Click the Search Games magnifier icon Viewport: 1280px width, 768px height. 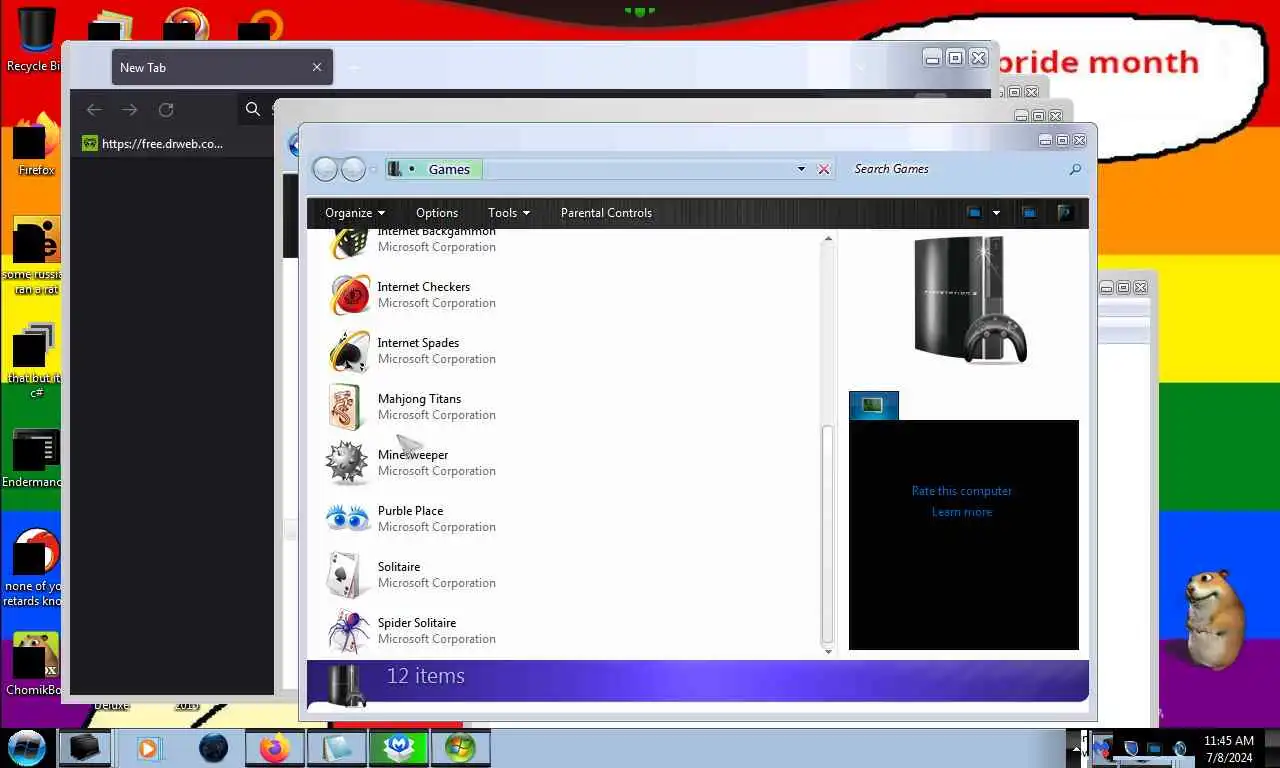[x=1075, y=169]
